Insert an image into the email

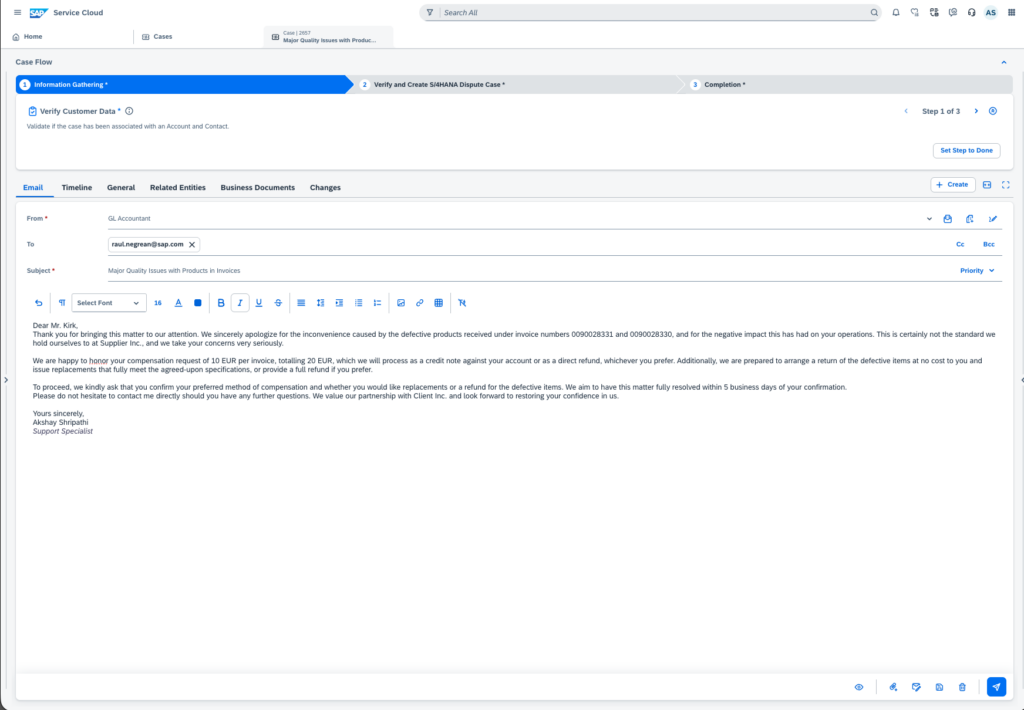tap(401, 302)
